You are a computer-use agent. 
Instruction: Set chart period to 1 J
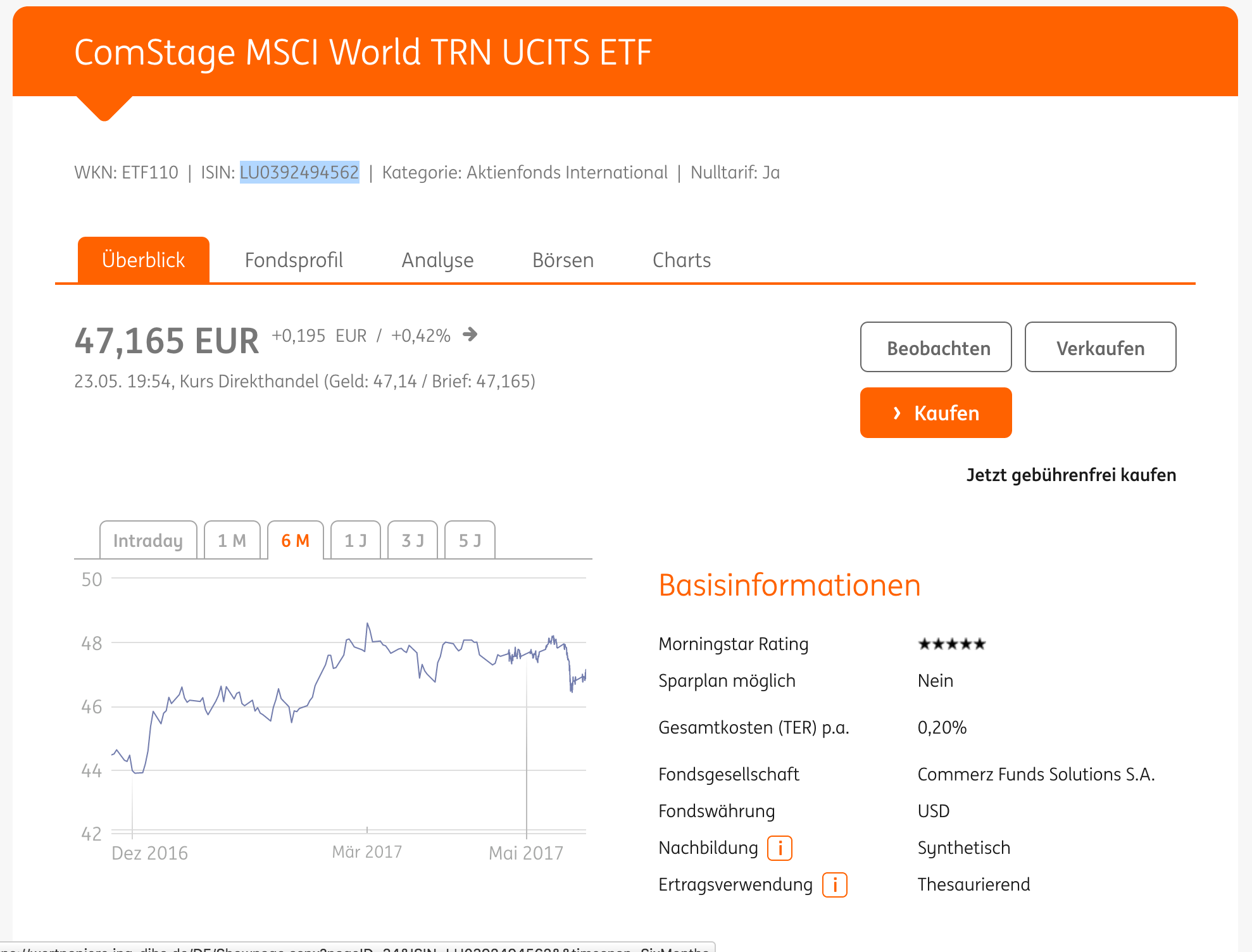[355, 541]
